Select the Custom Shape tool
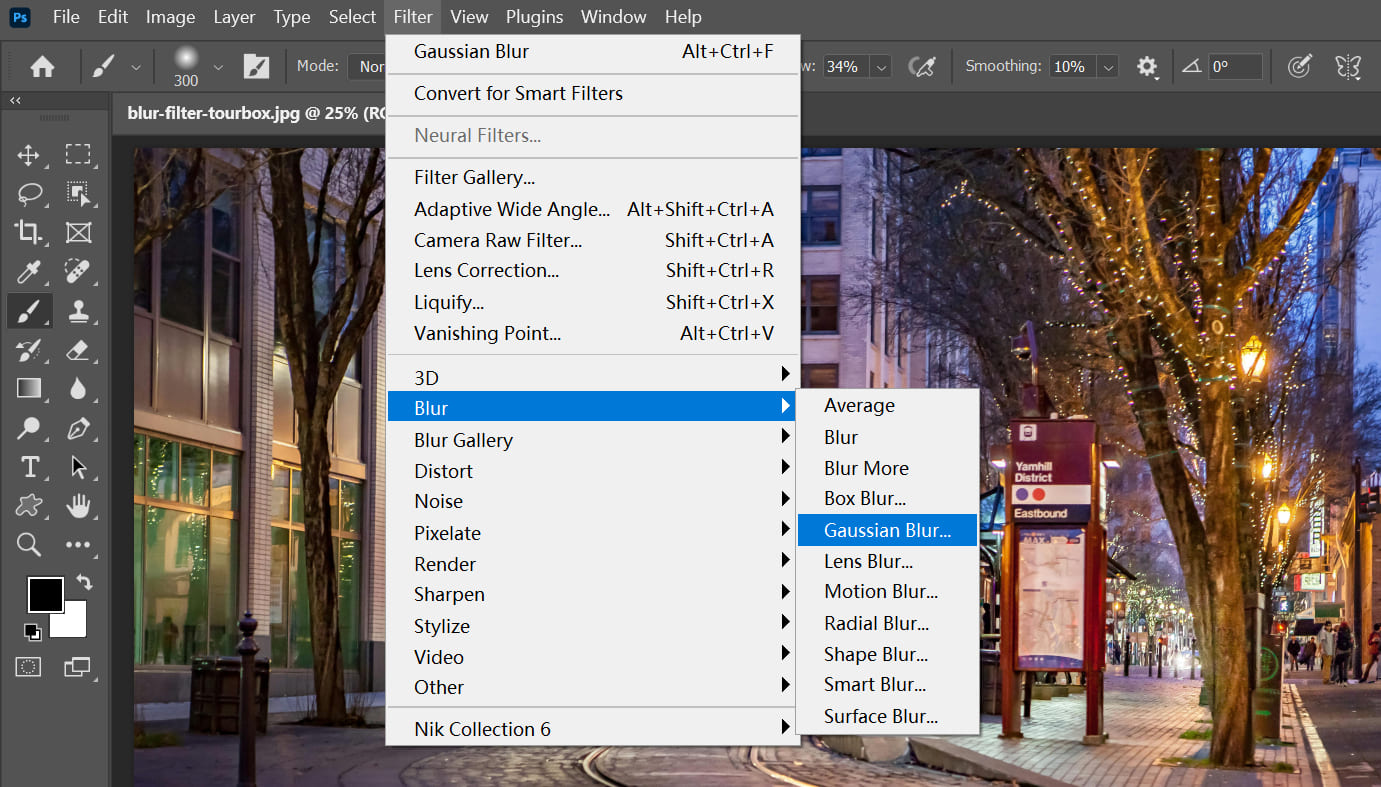This screenshot has height=787, width=1381. coord(29,506)
